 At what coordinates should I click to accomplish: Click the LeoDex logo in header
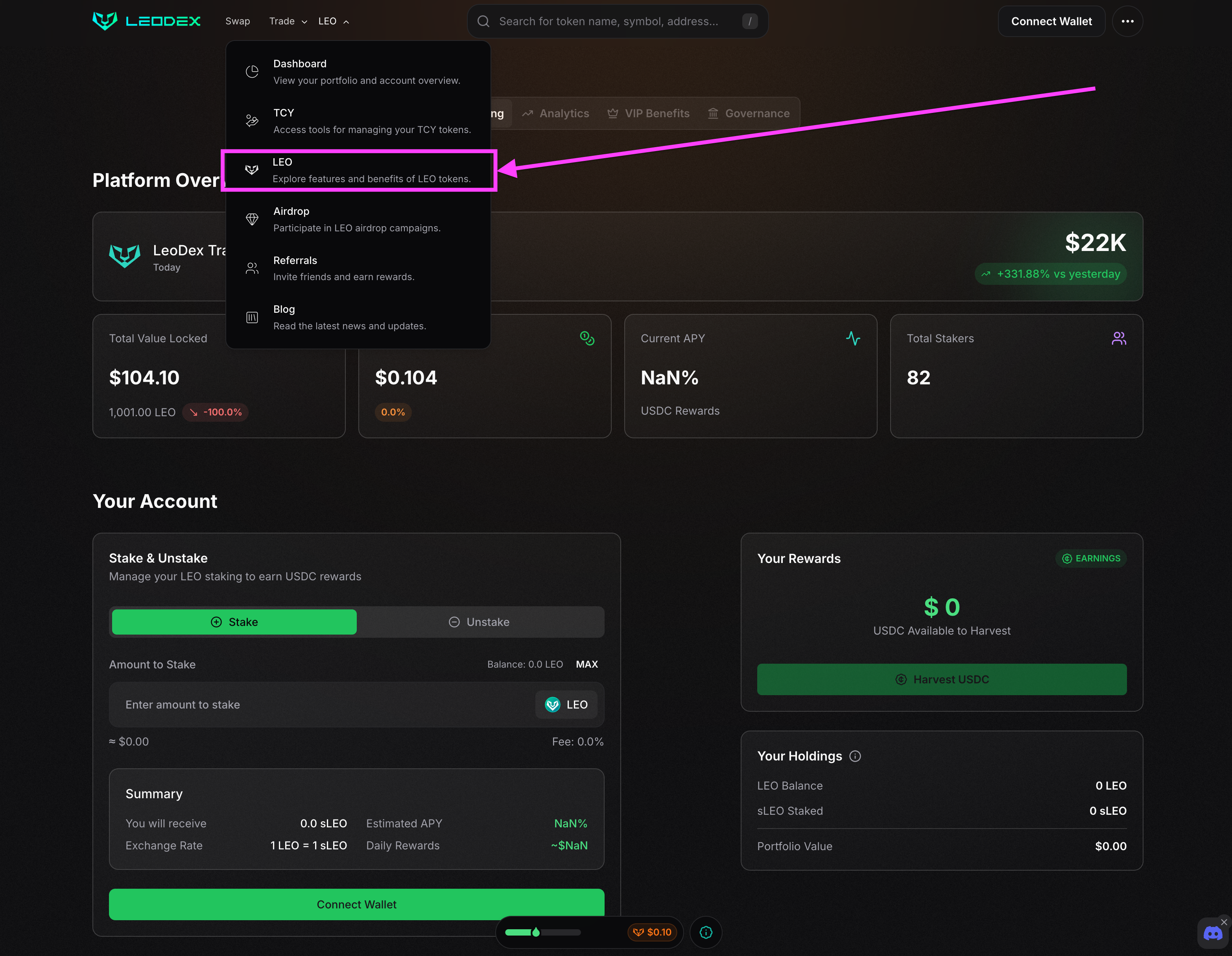(146, 21)
